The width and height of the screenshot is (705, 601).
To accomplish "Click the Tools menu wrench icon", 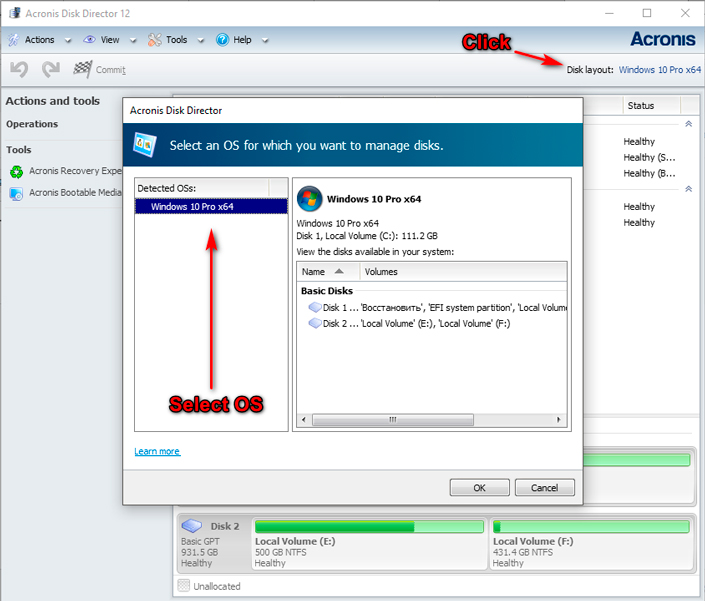I will 154,40.
